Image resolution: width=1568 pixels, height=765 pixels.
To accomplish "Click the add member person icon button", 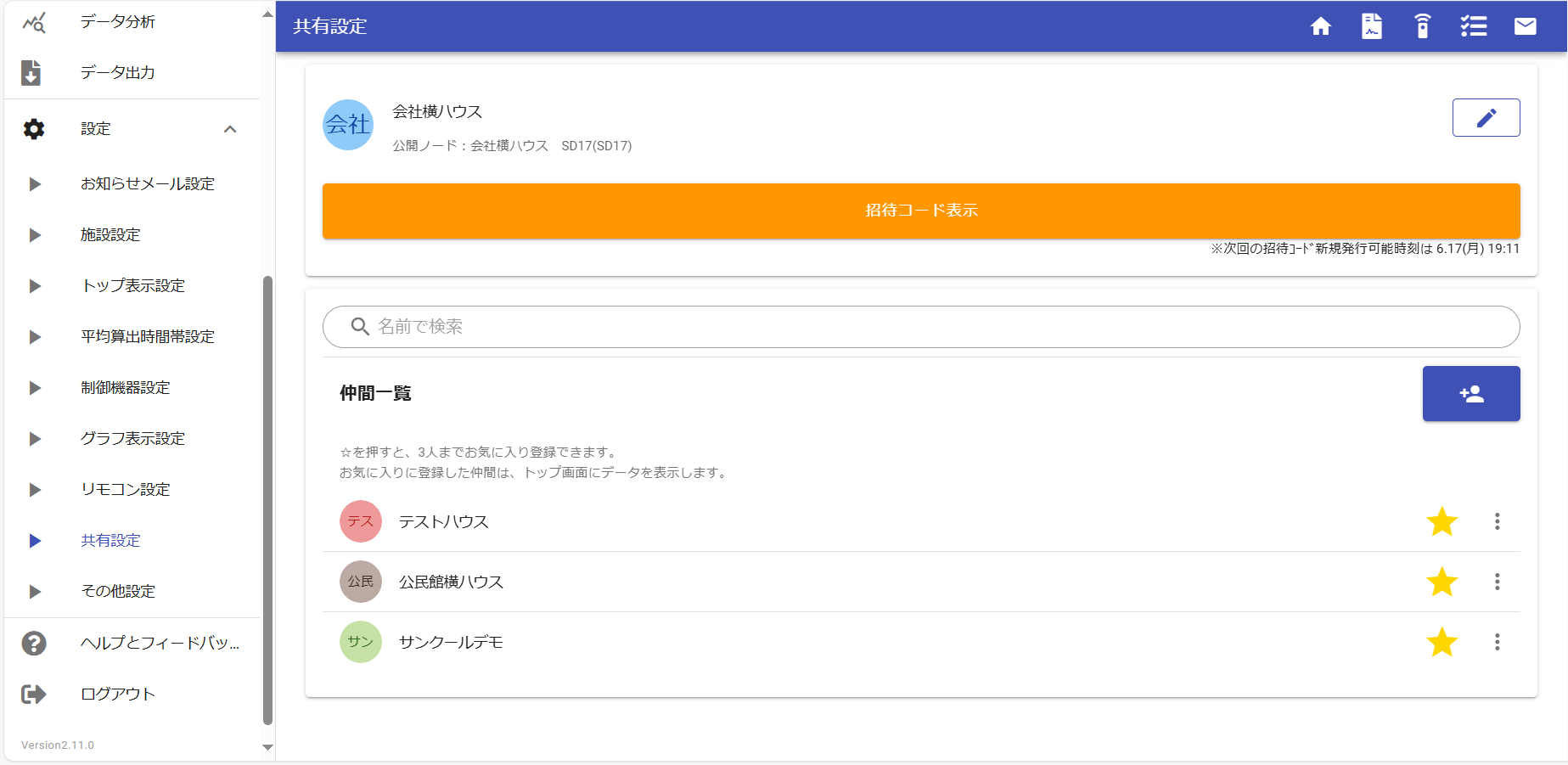I will (x=1471, y=394).
